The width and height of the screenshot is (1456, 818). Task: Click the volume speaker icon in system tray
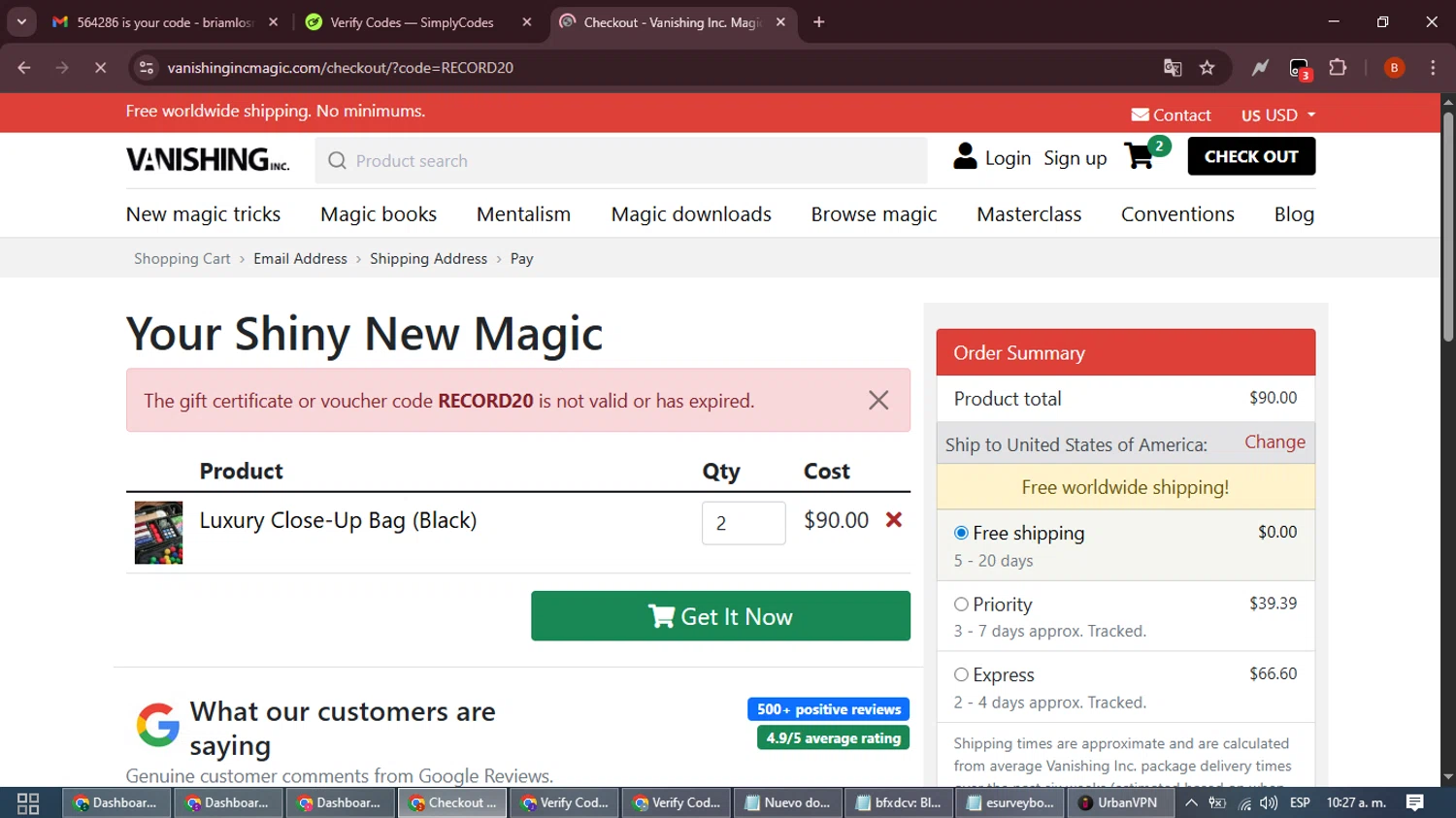click(1269, 802)
